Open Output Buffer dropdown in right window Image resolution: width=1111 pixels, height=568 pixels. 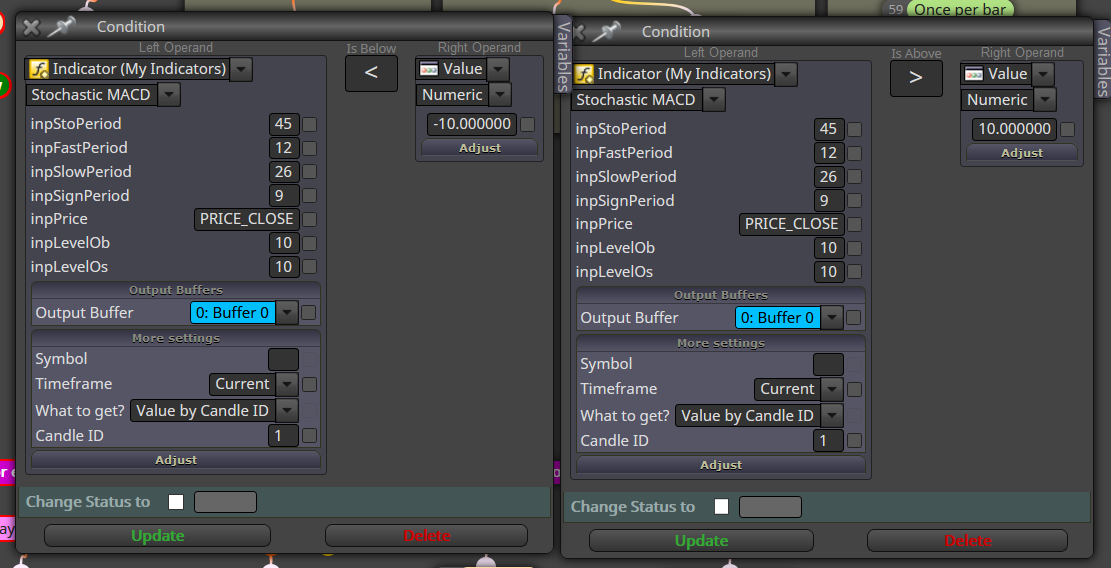831,317
